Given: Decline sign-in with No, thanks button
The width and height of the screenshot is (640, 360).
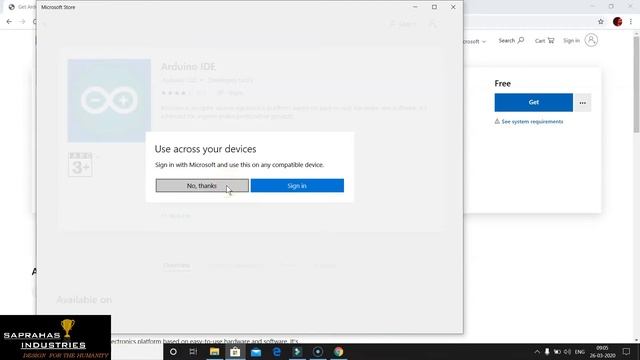Looking at the screenshot, I should click(x=202, y=186).
